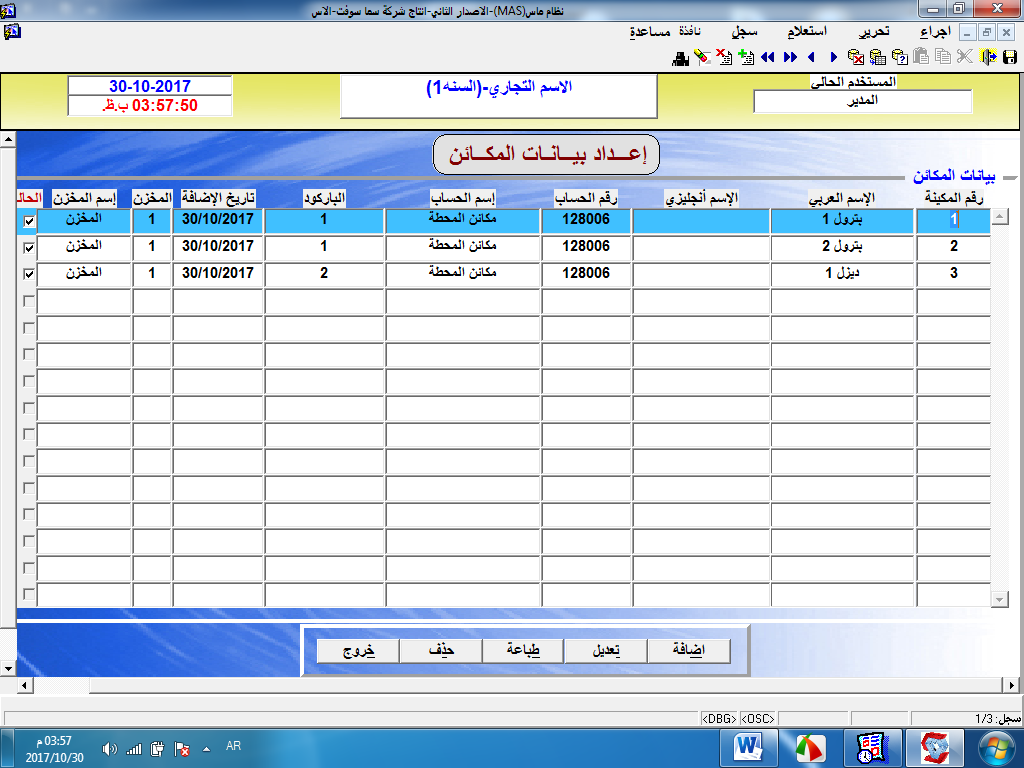The image size is (1024, 768).
Task: Uncheck the status checkbox for بترول 1 row
Action: (28, 220)
